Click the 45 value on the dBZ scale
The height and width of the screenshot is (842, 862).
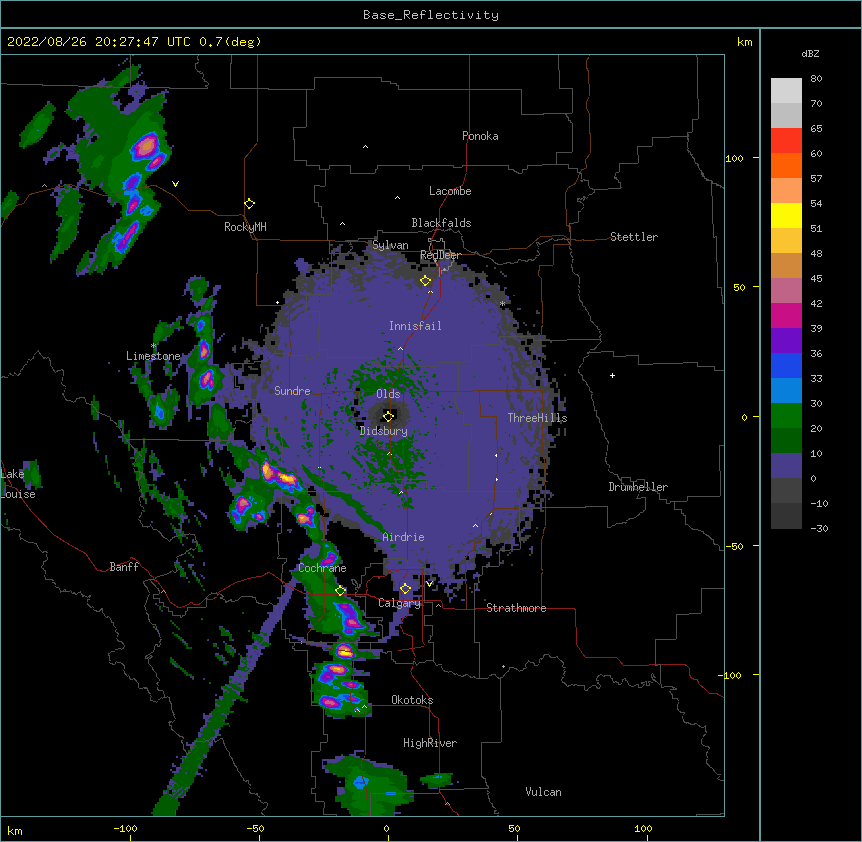[816, 278]
